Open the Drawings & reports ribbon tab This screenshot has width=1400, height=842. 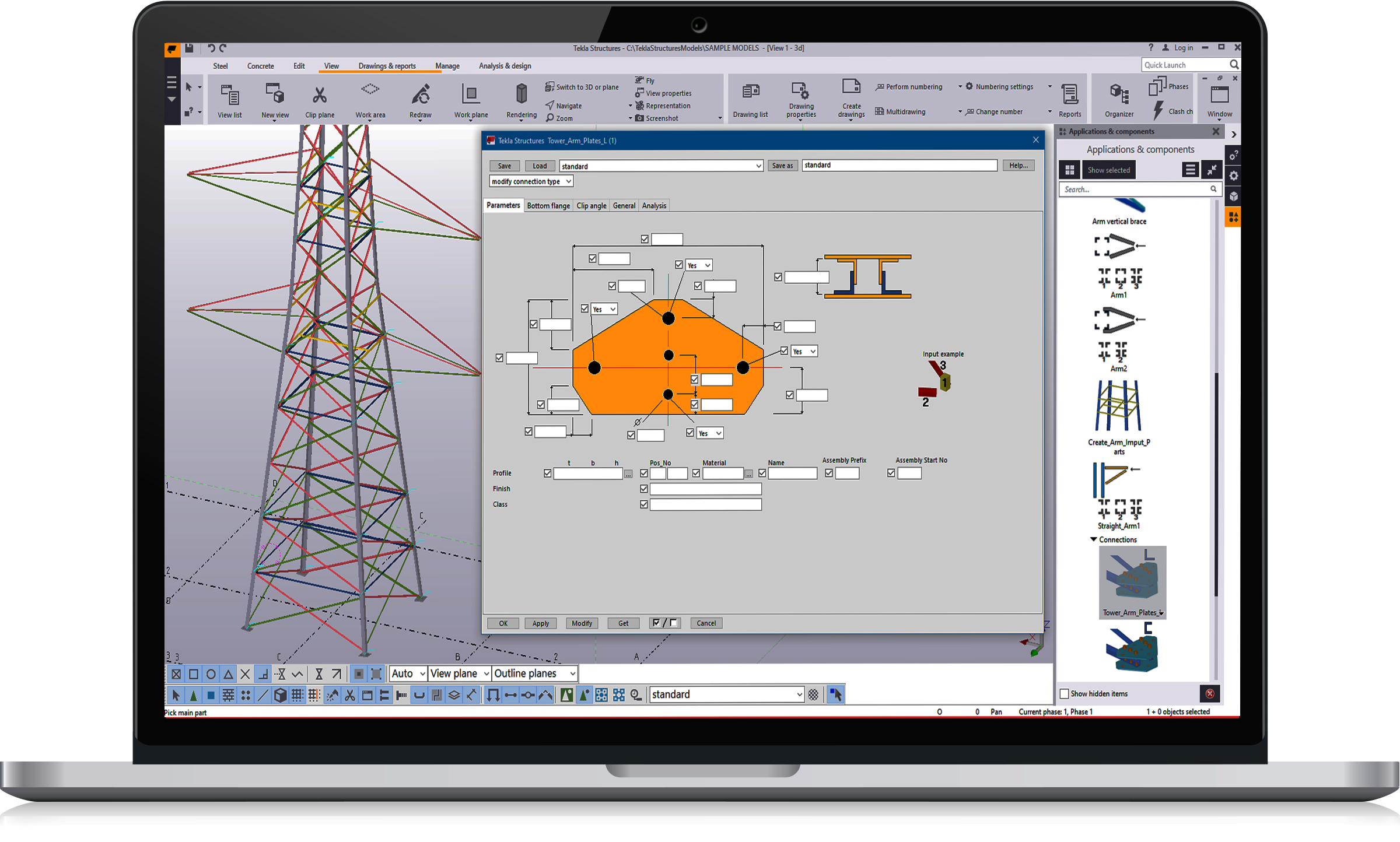387,66
